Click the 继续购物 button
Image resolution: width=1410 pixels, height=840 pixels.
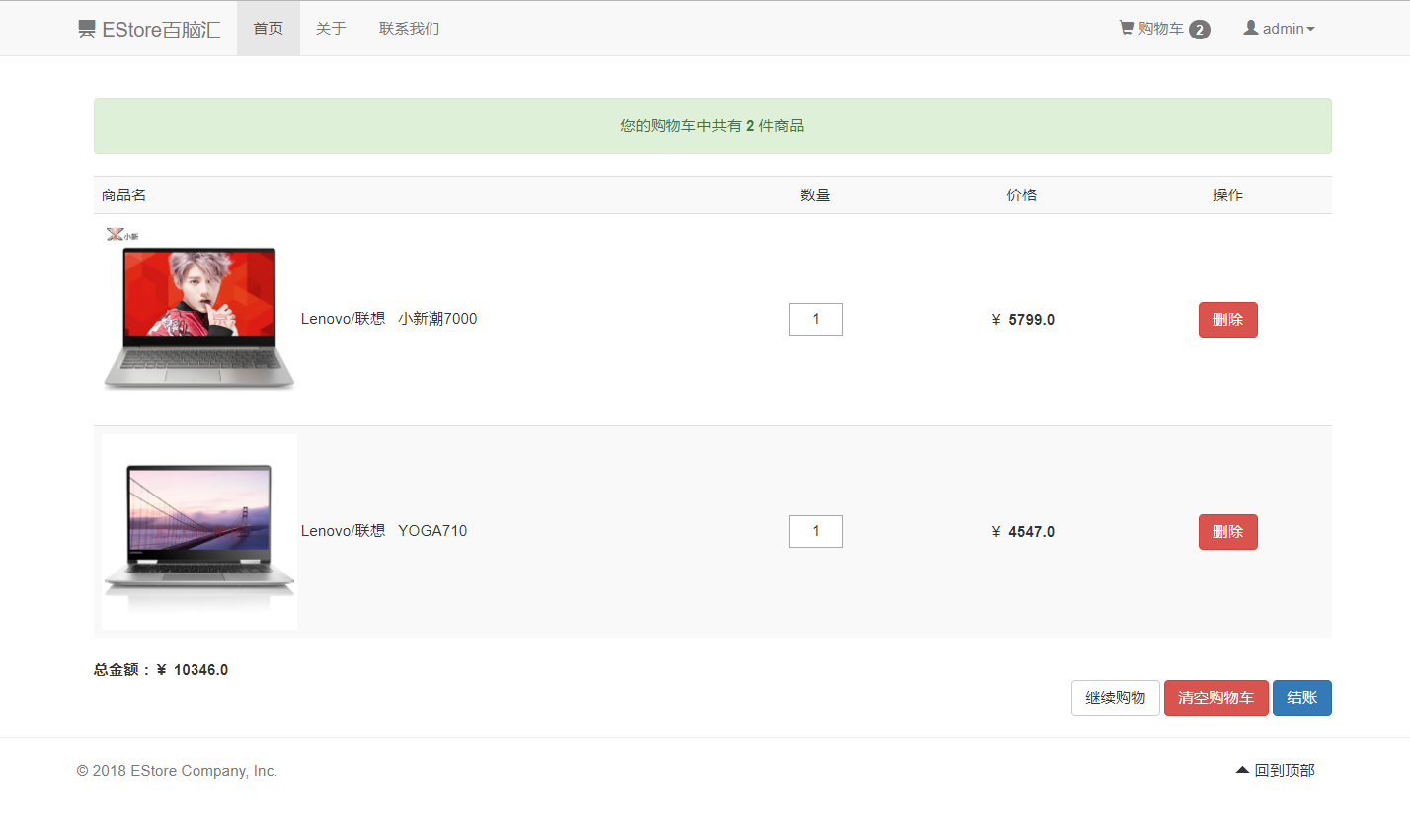(1116, 698)
